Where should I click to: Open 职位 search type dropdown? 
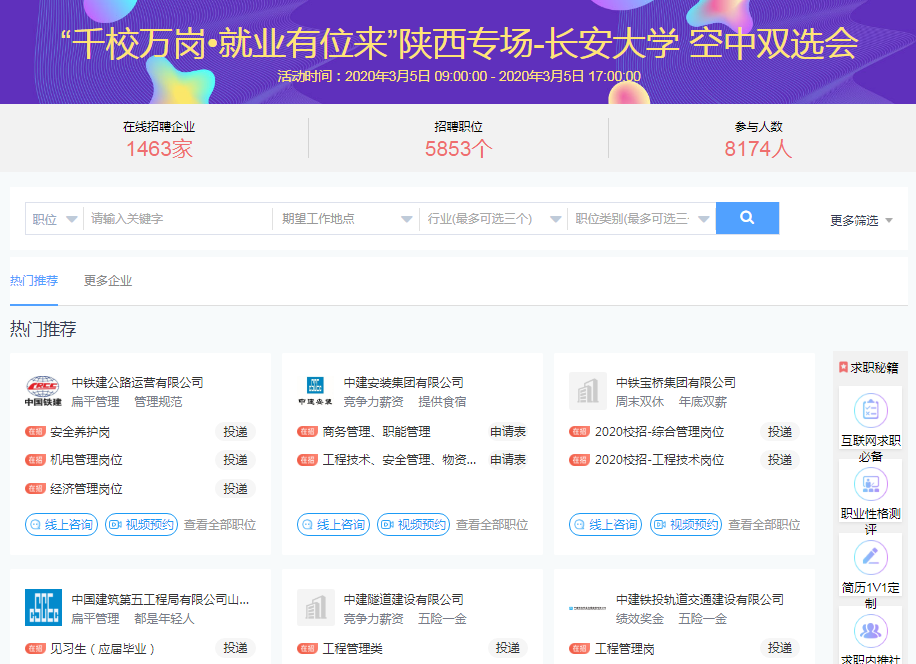point(54,219)
